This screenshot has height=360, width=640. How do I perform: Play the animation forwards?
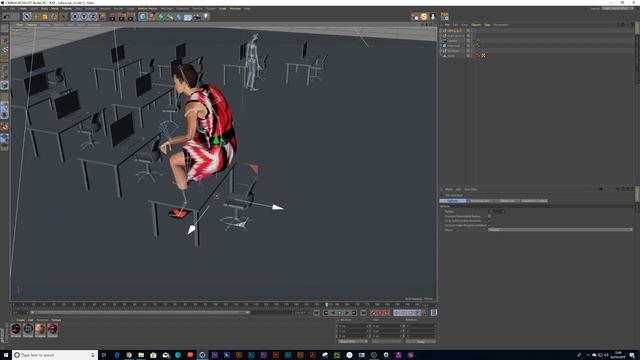click(340, 313)
